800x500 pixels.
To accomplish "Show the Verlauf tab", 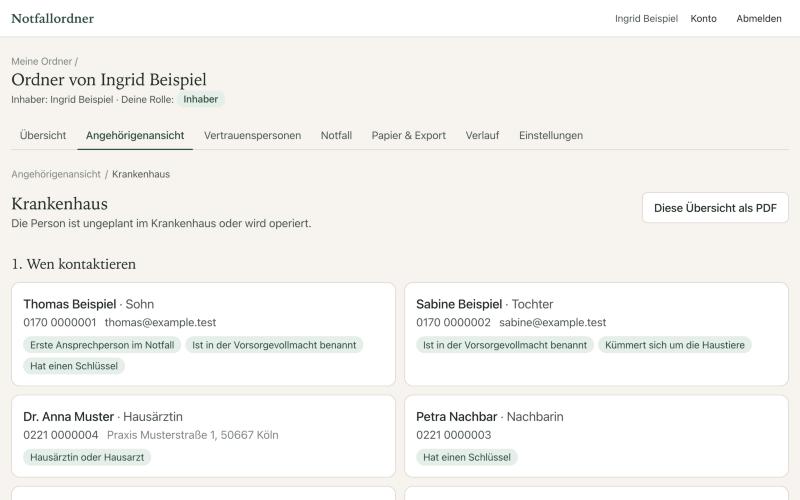I will 482,135.
